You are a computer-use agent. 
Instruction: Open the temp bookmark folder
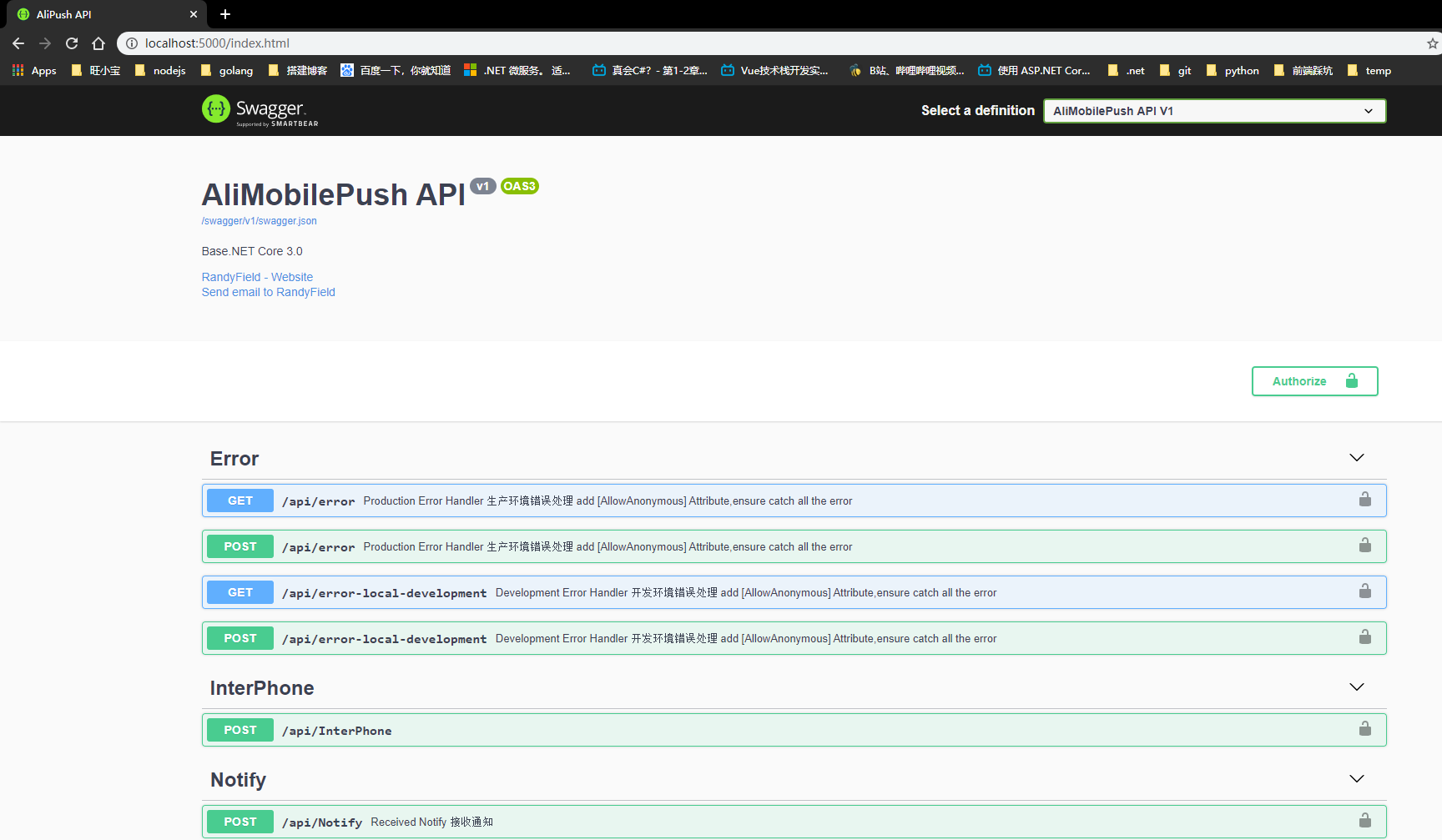(1369, 71)
